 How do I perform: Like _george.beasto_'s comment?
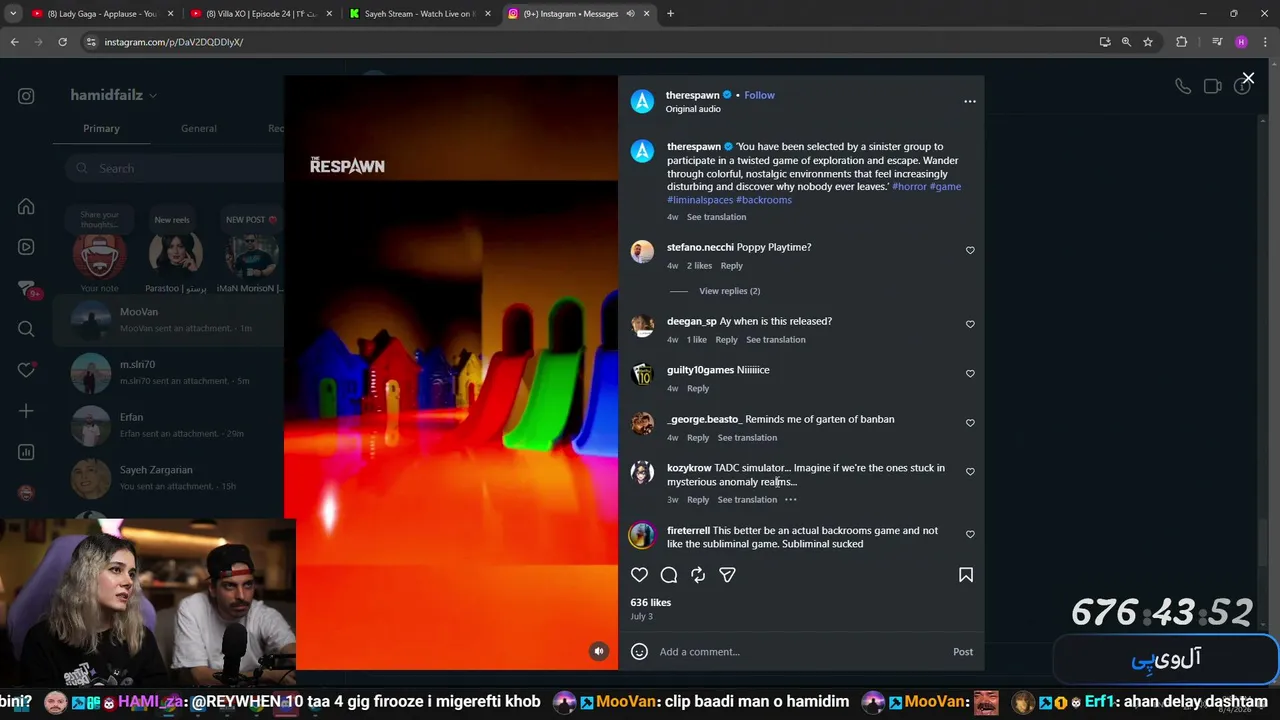[970, 422]
